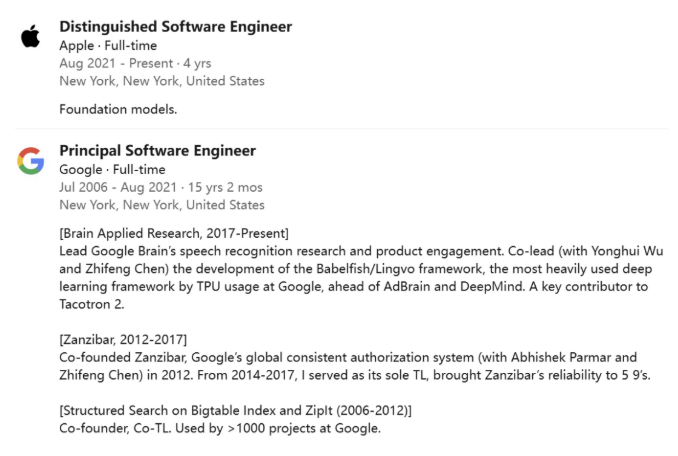
Task: Open the Distinguished Software Engineer title
Action: coord(175,27)
